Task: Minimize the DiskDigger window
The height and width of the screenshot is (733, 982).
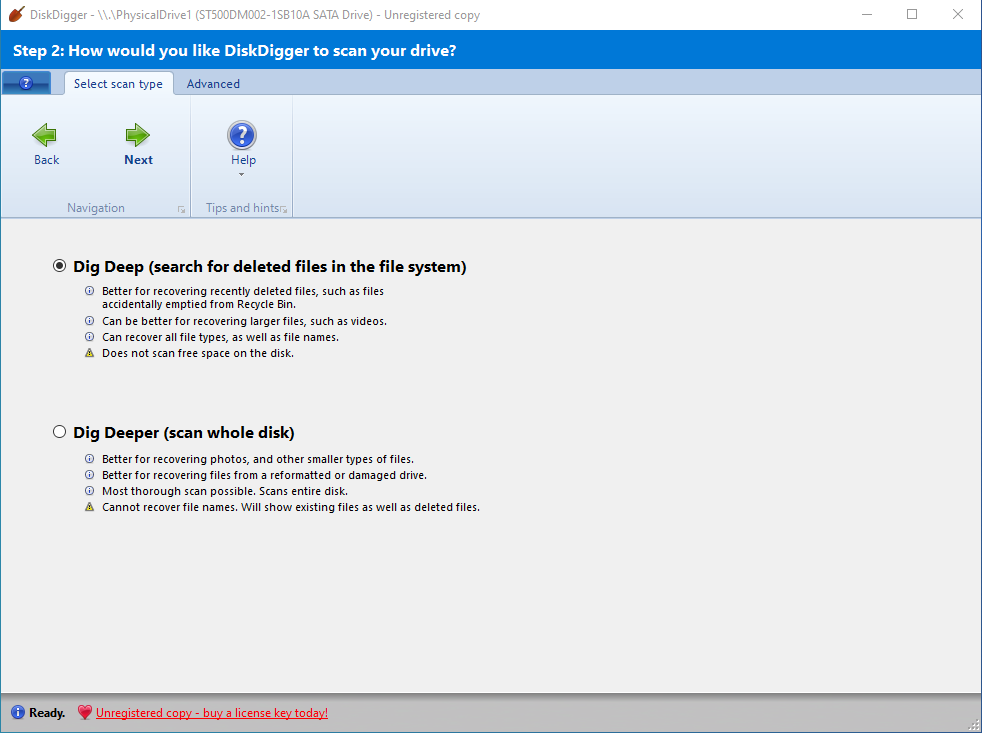Action: click(867, 14)
